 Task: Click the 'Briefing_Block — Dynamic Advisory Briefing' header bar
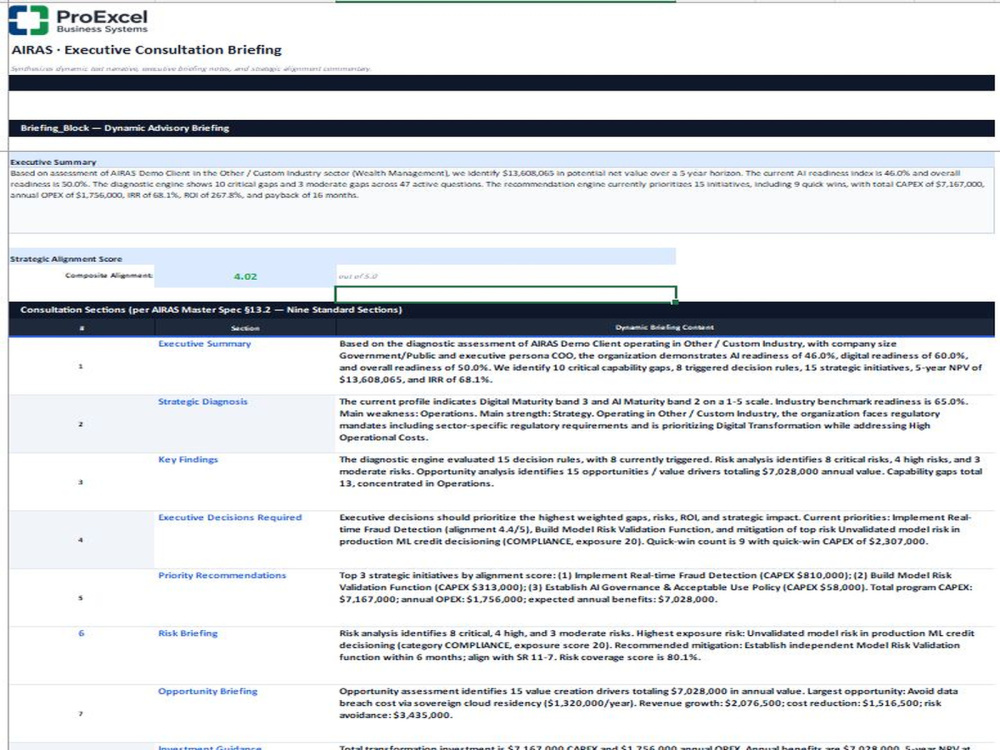click(501, 128)
